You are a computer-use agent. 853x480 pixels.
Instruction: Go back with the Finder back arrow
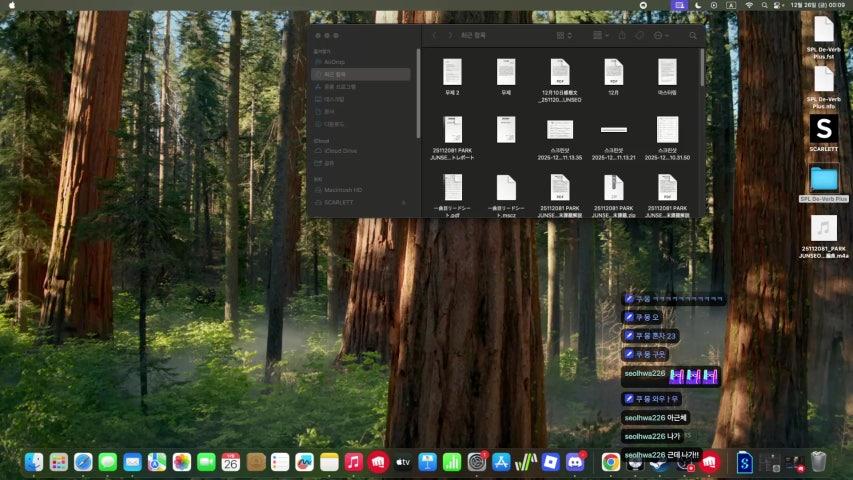click(x=434, y=35)
